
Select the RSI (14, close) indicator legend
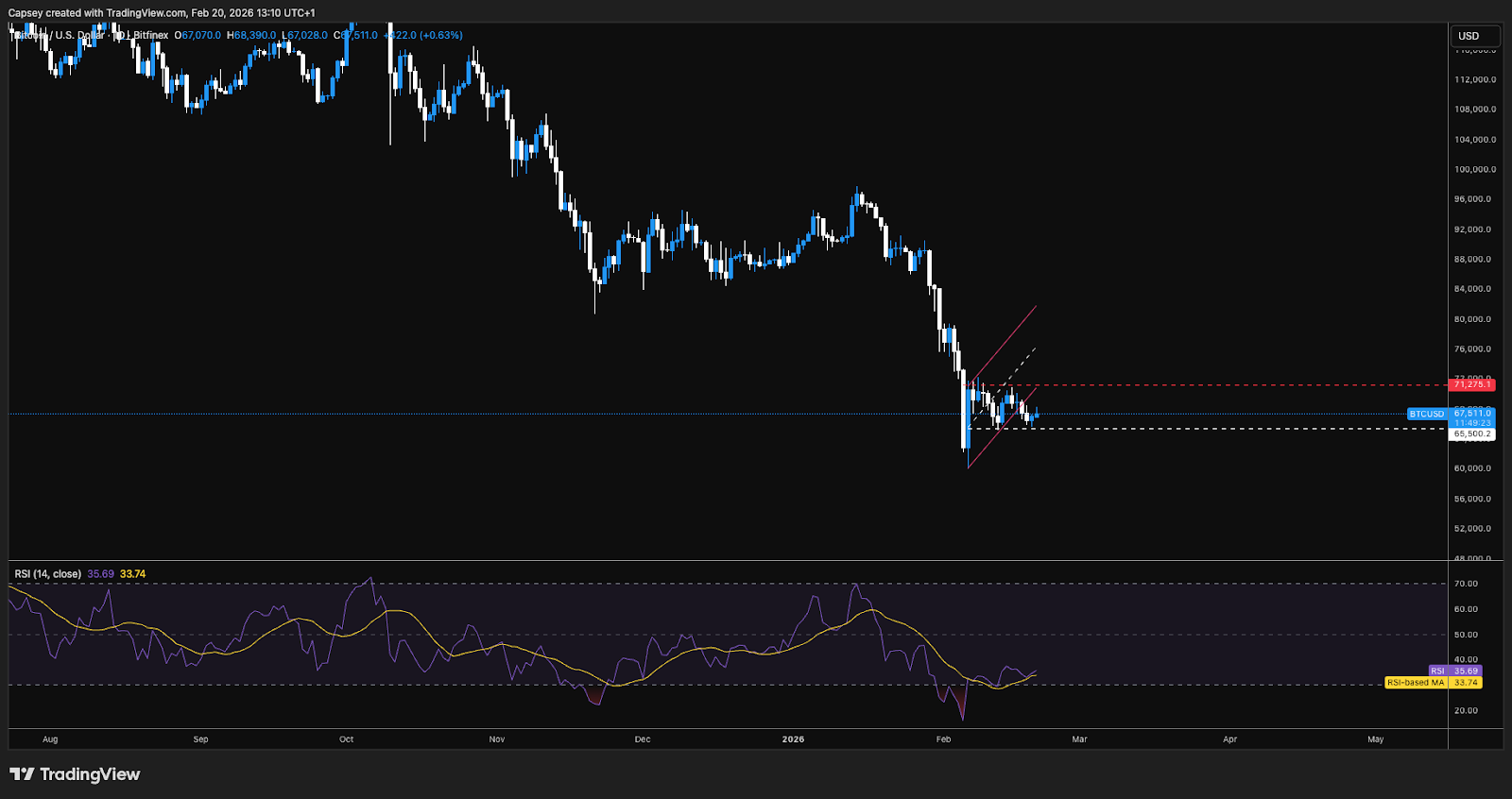pos(48,574)
